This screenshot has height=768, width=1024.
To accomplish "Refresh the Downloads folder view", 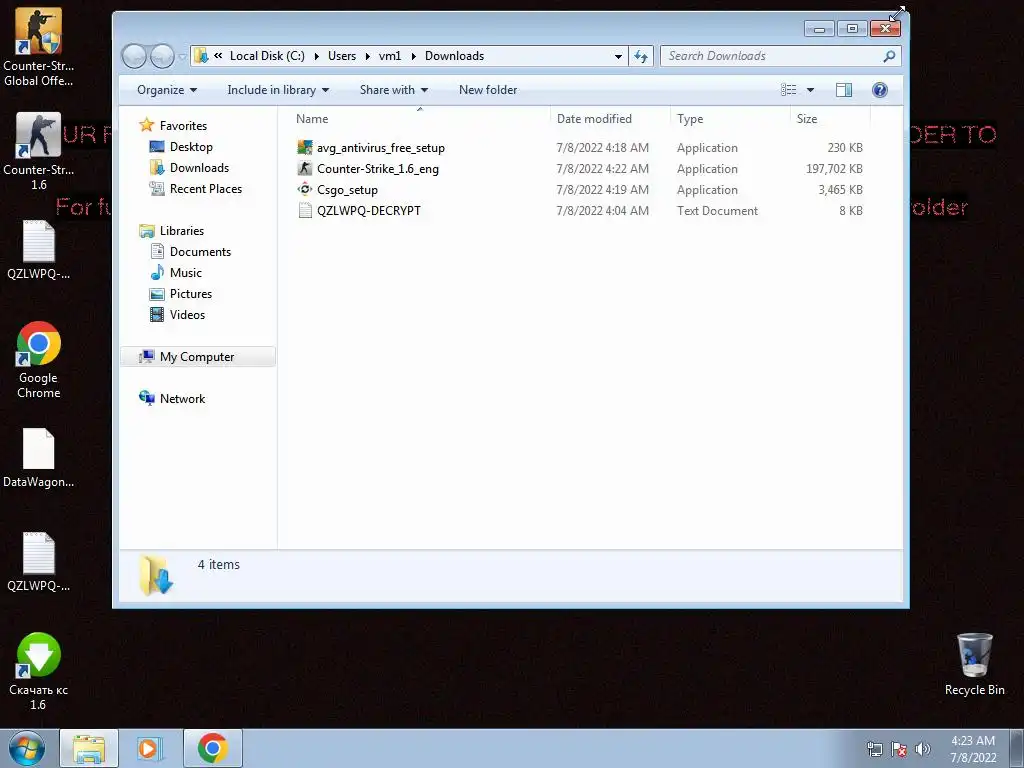I will pos(641,56).
